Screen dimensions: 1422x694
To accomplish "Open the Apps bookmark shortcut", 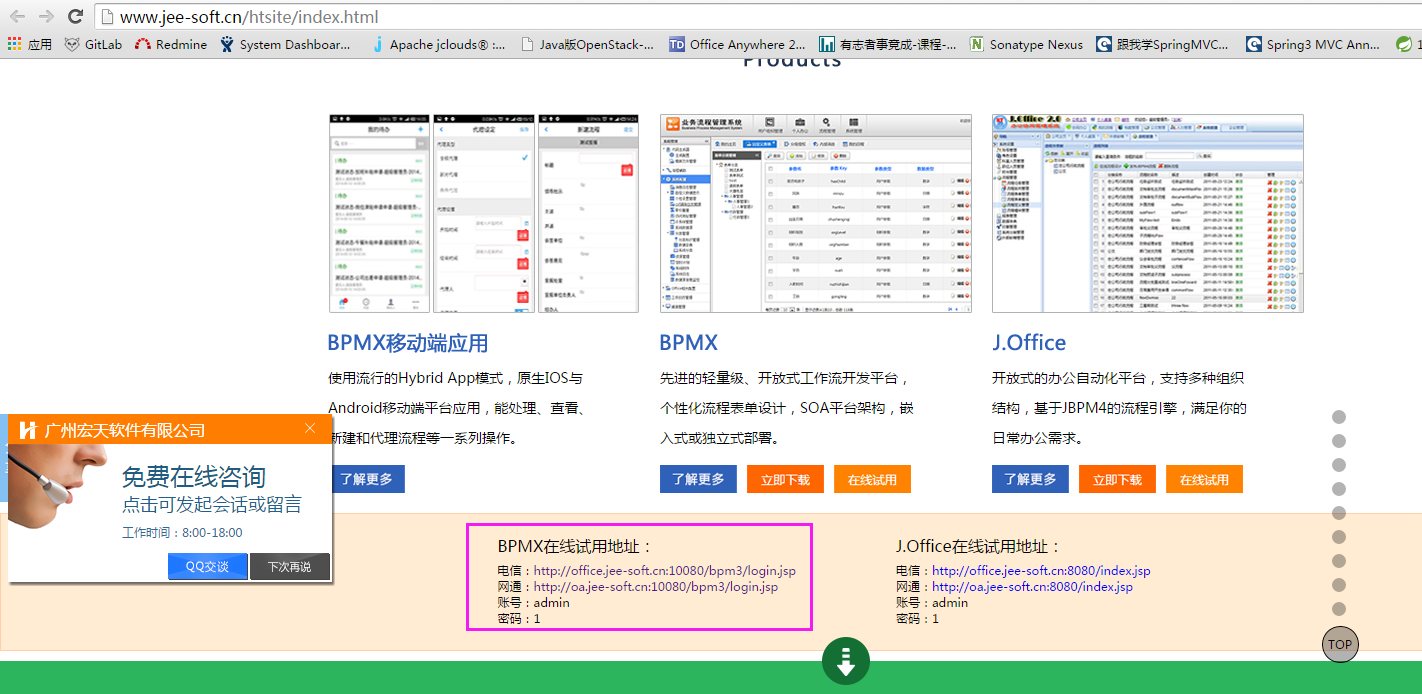I will point(30,44).
